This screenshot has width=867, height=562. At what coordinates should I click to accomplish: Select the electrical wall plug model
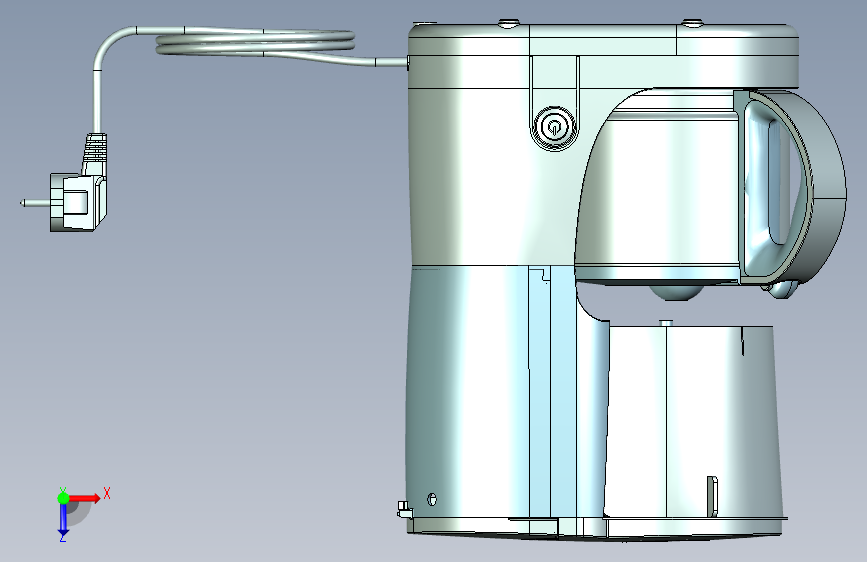(77, 201)
